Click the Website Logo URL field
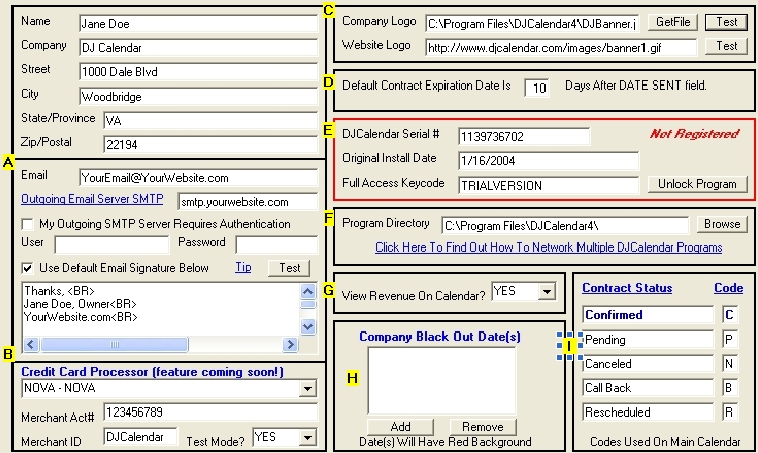 tap(561, 48)
